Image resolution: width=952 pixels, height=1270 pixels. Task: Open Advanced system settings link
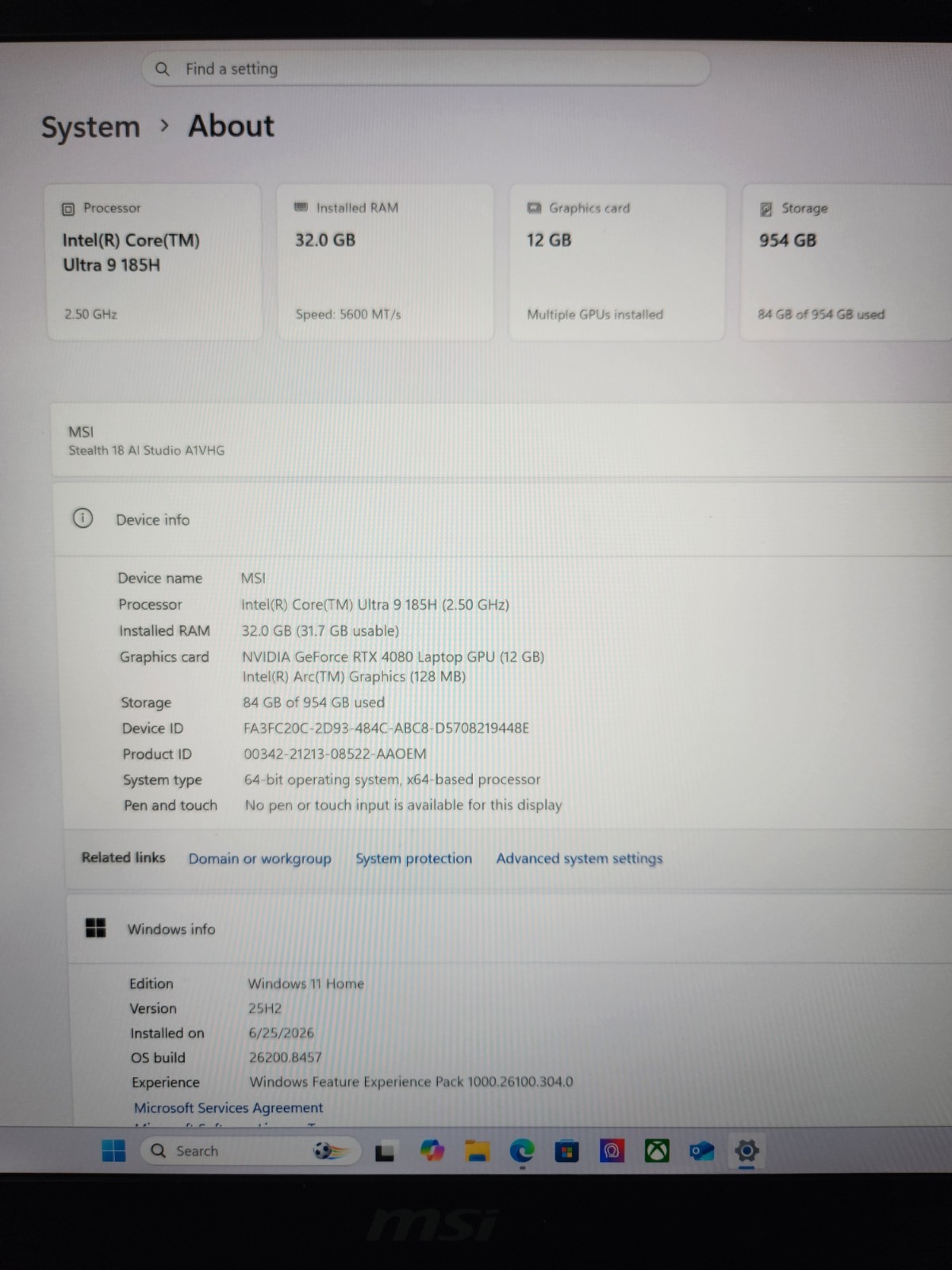pos(579,858)
